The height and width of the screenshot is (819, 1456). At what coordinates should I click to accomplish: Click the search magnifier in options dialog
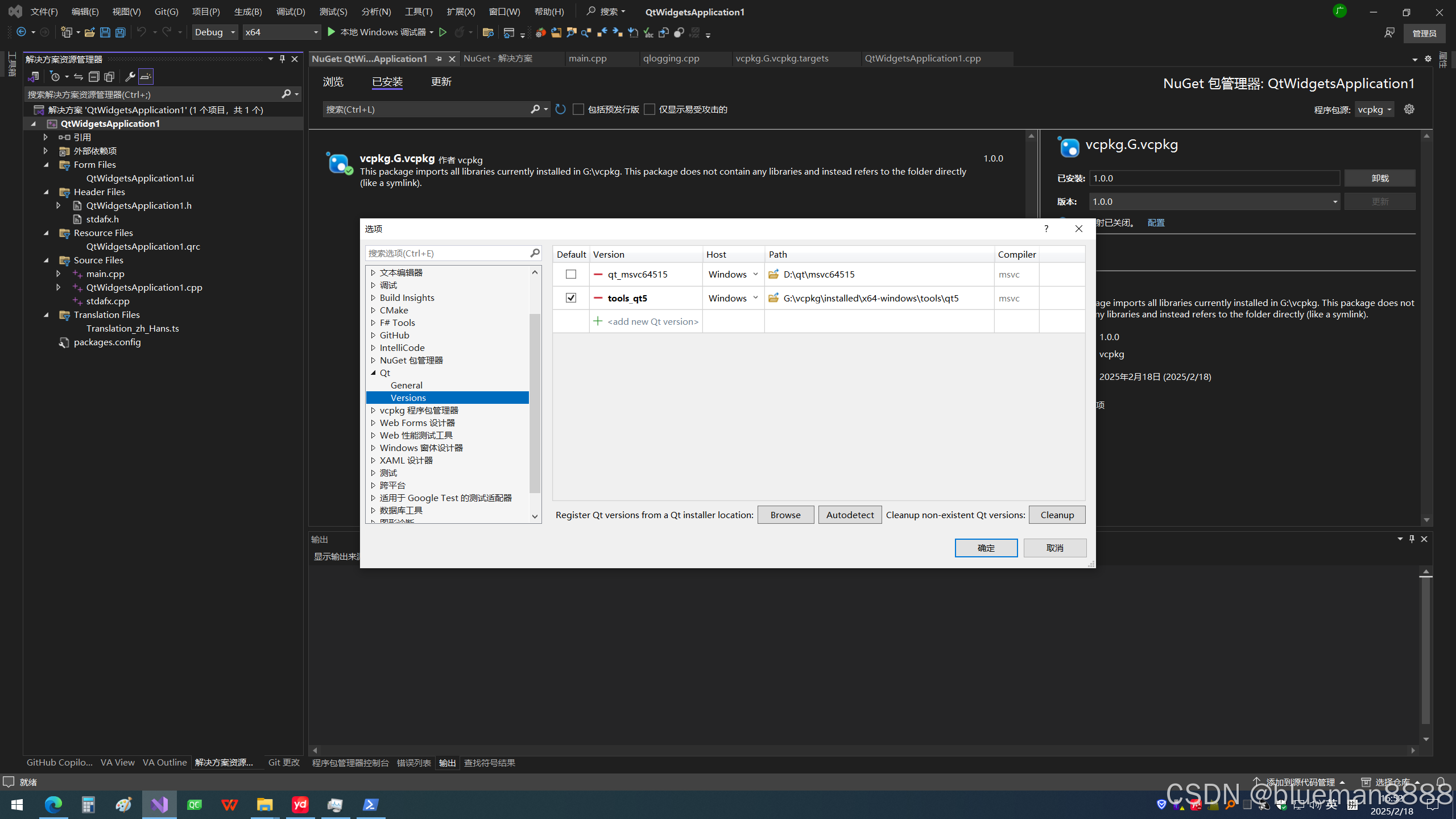535,253
